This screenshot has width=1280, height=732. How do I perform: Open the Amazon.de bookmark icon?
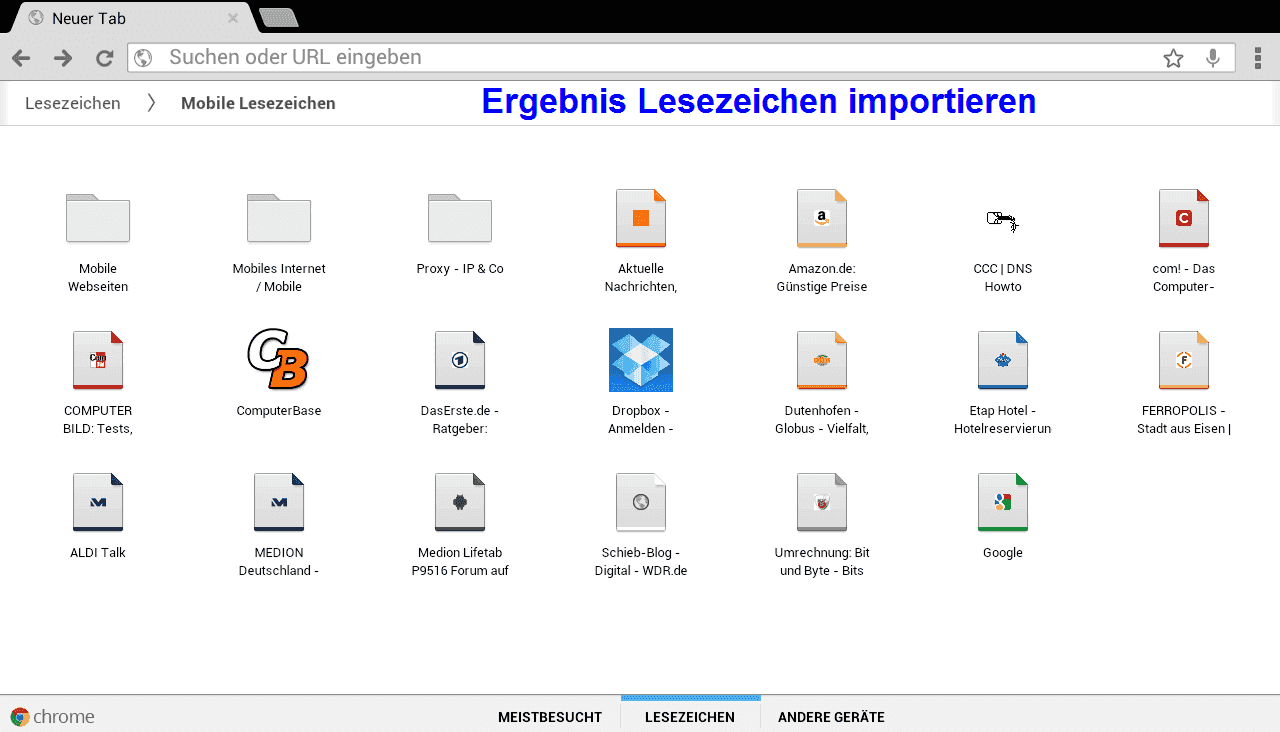(x=822, y=217)
